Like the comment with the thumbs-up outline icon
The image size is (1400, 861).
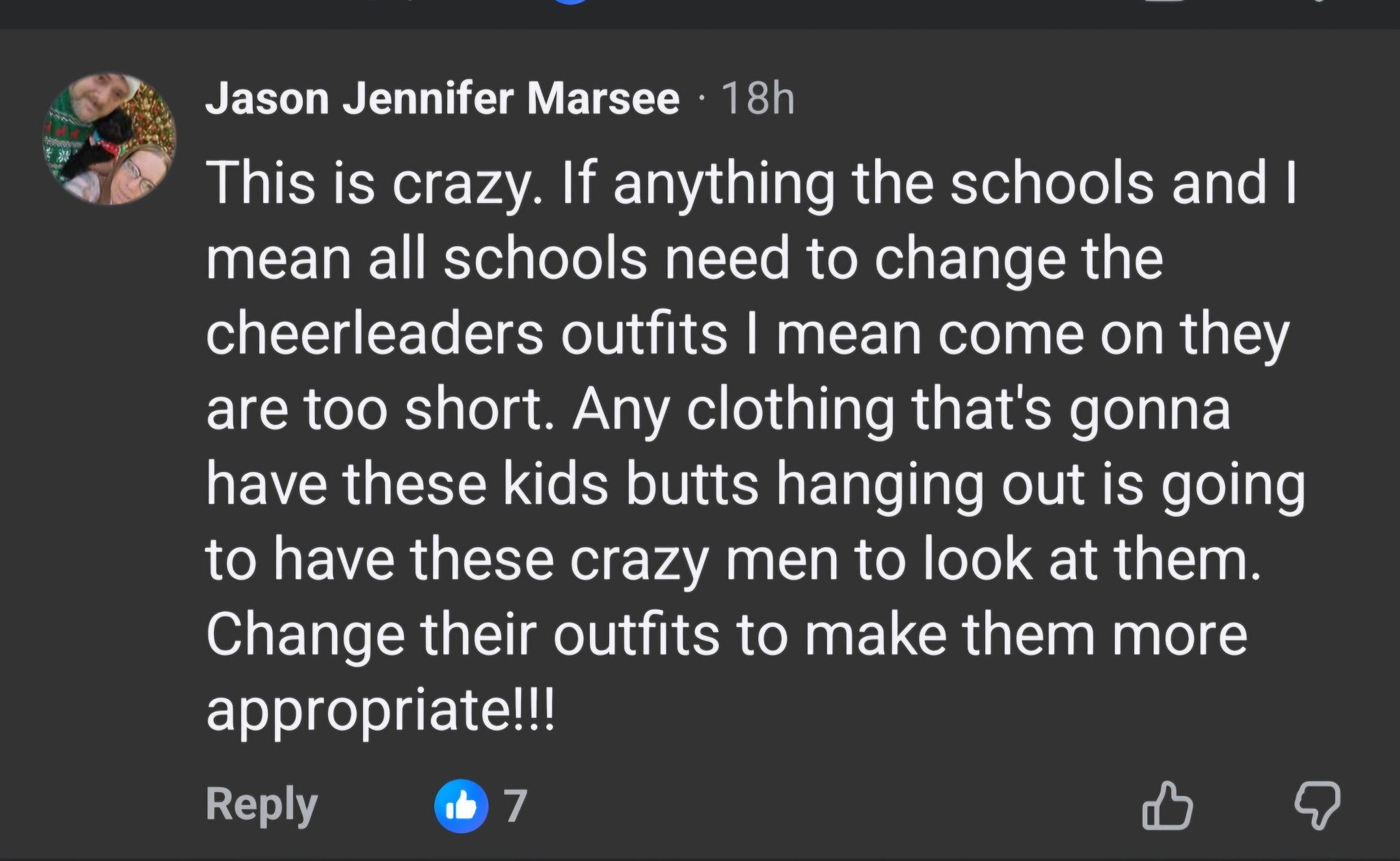[1168, 806]
